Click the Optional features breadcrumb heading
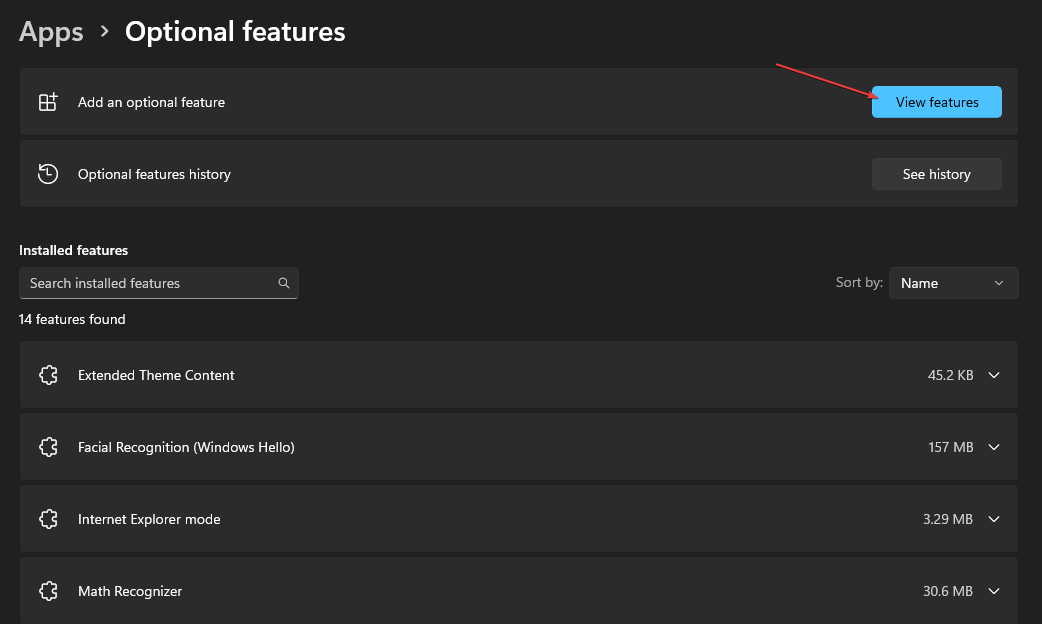This screenshot has width=1042, height=624. click(234, 31)
